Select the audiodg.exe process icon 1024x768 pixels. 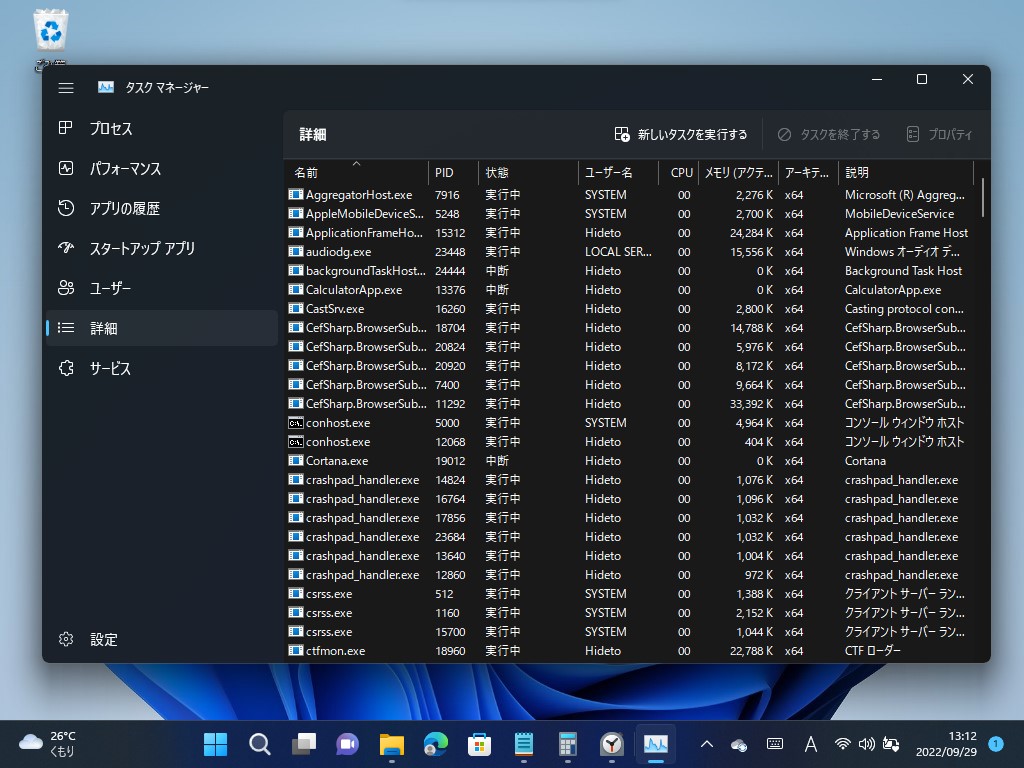(x=296, y=251)
